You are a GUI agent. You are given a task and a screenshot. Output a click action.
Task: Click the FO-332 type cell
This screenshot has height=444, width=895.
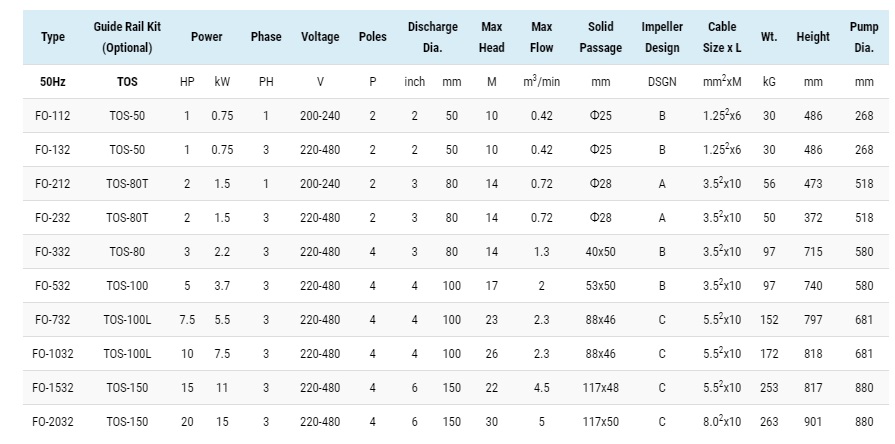pos(52,252)
